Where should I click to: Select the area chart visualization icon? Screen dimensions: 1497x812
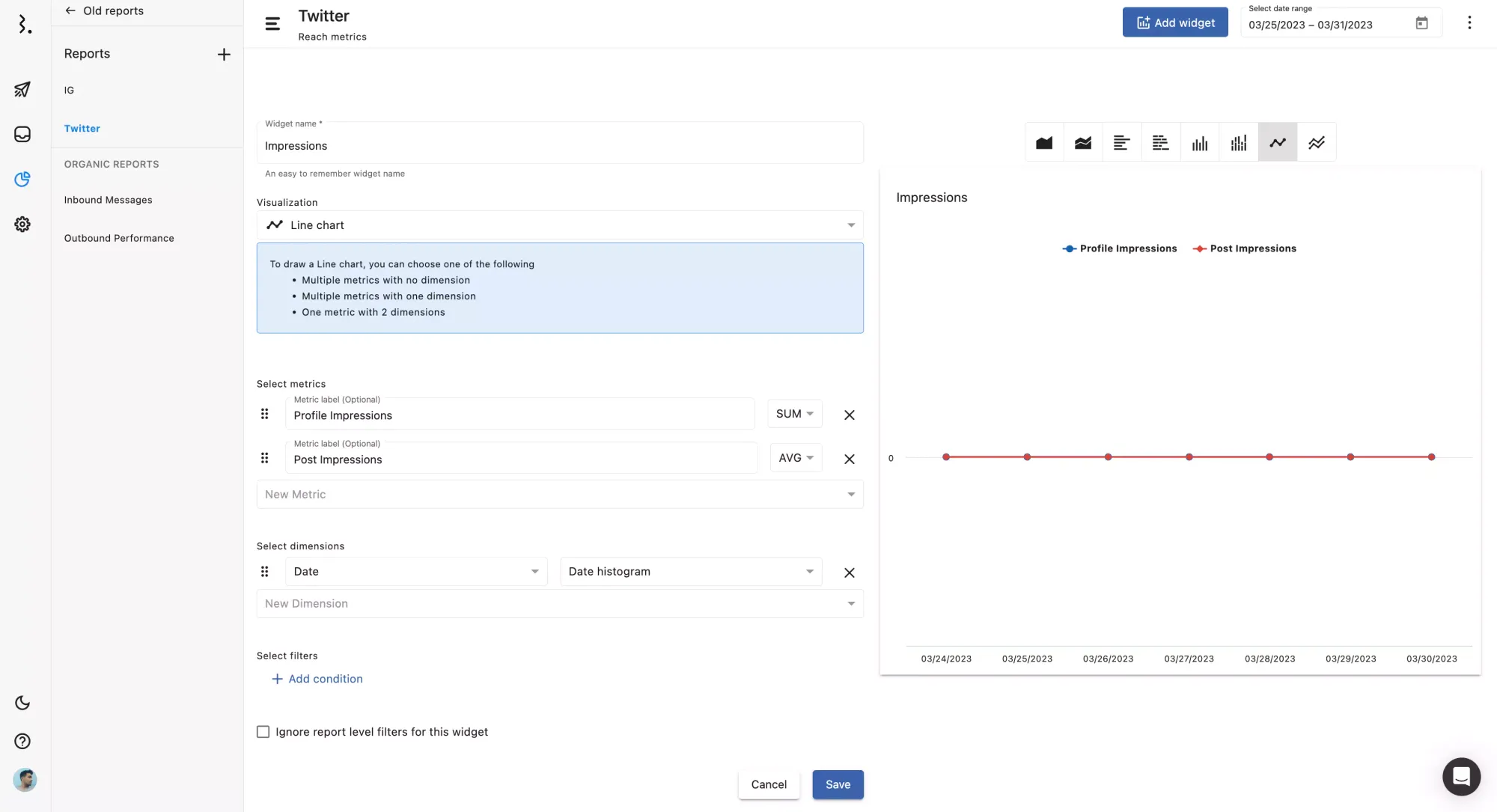tap(1044, 142)
